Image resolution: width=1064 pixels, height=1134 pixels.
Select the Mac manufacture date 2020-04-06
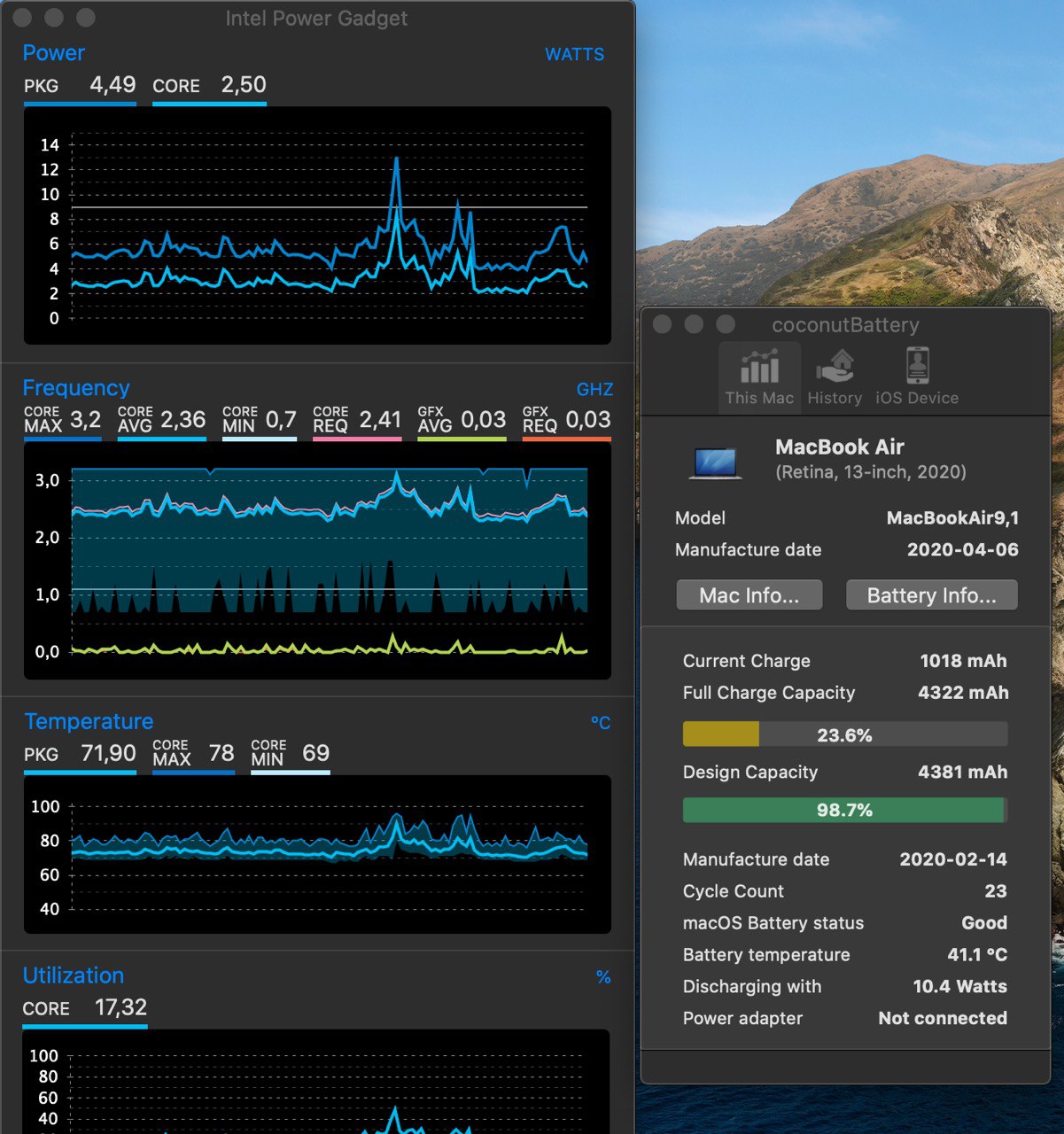[963, 550]
